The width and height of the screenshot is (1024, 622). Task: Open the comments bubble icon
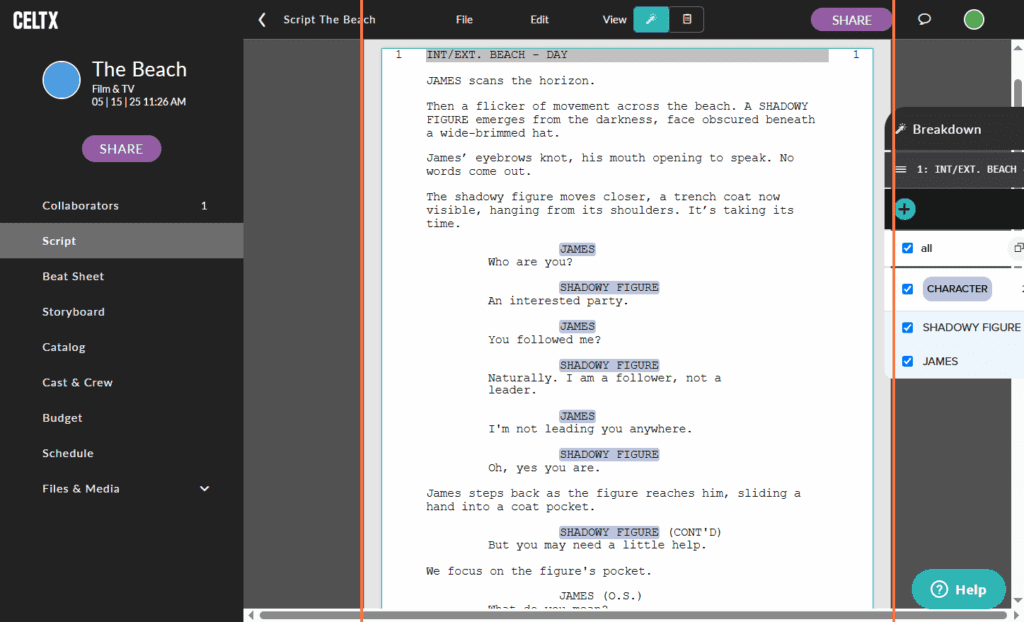[x=923, y=19]
